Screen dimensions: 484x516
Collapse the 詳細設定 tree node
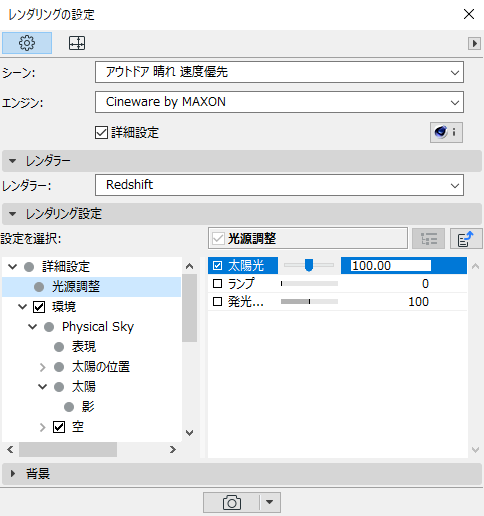pyautogui.click(x=13, y=267)
